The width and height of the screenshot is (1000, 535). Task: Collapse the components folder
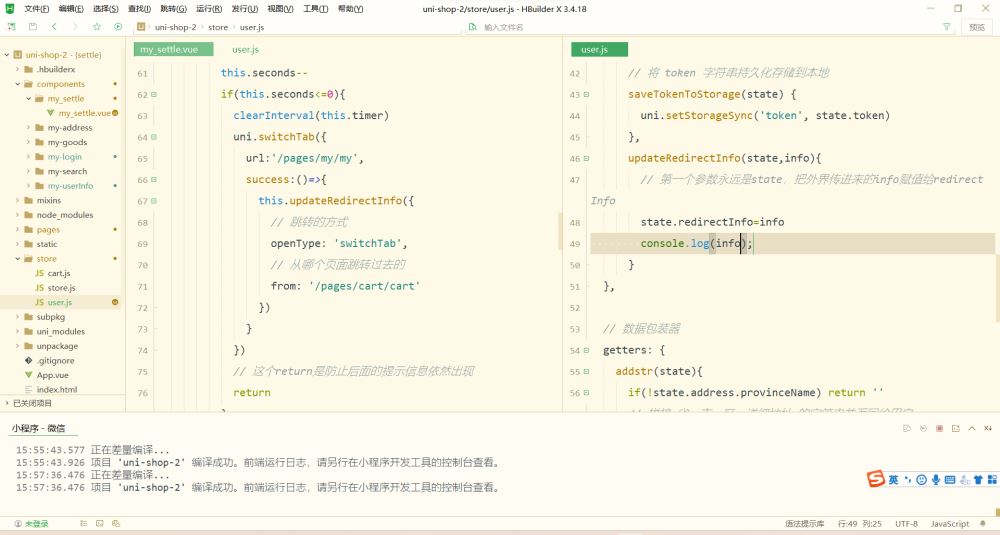coord(17,84)
